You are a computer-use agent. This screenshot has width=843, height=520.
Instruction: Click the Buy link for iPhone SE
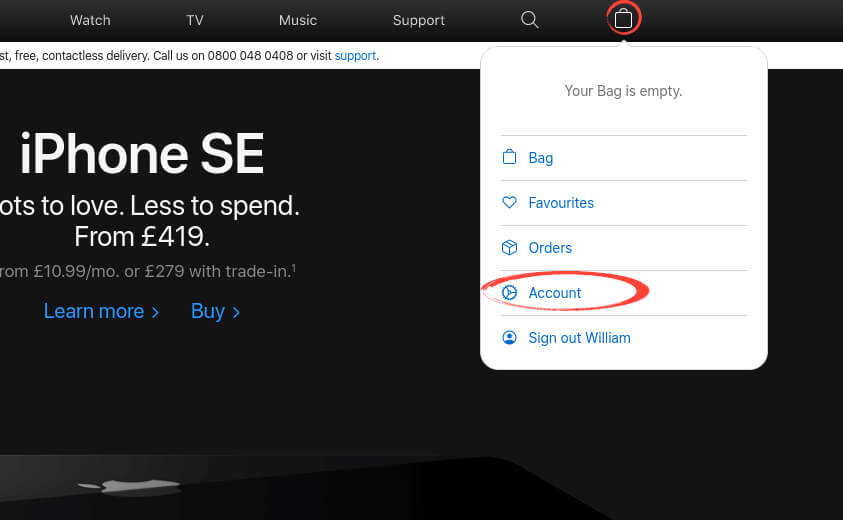(215, 311)
